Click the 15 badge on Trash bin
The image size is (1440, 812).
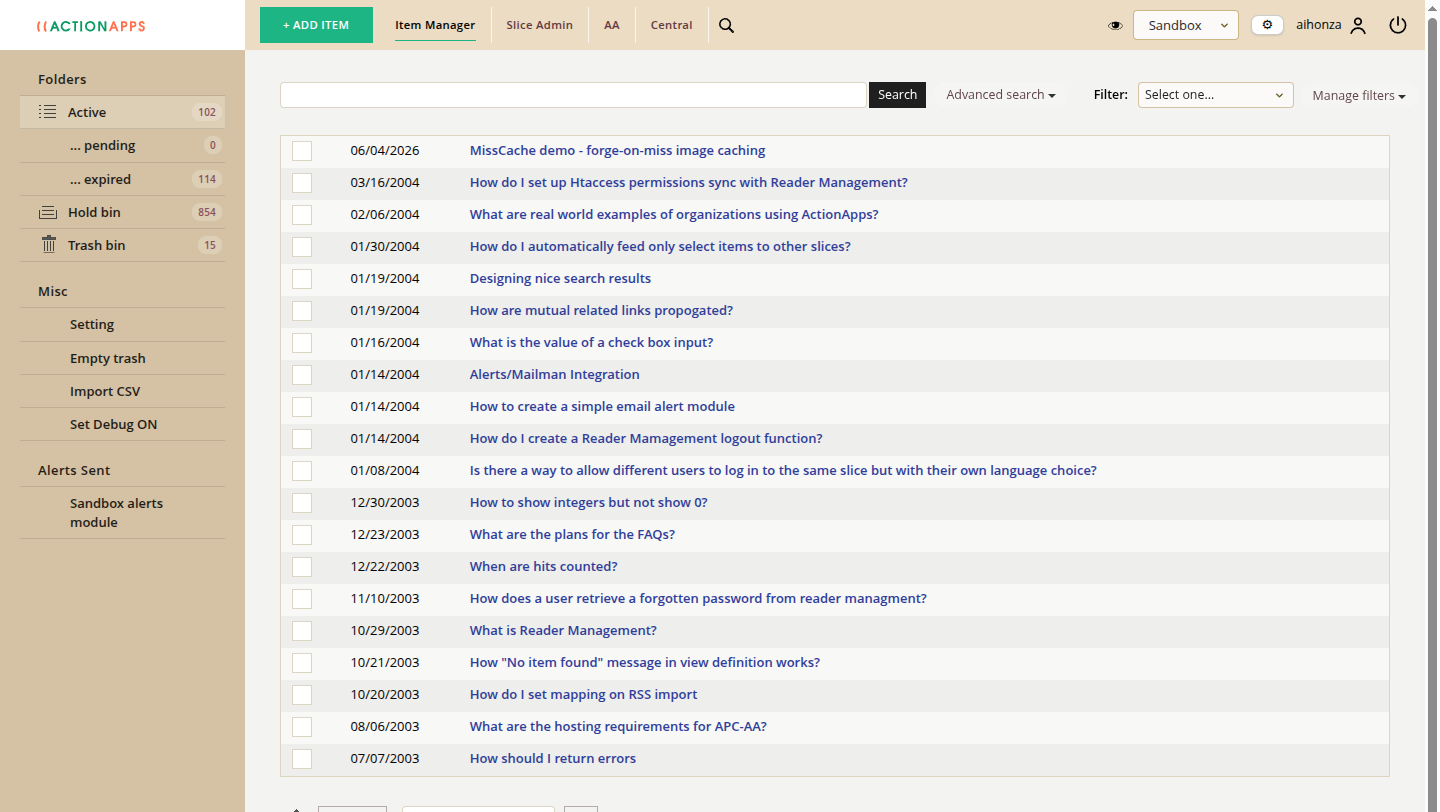point(210,245)
